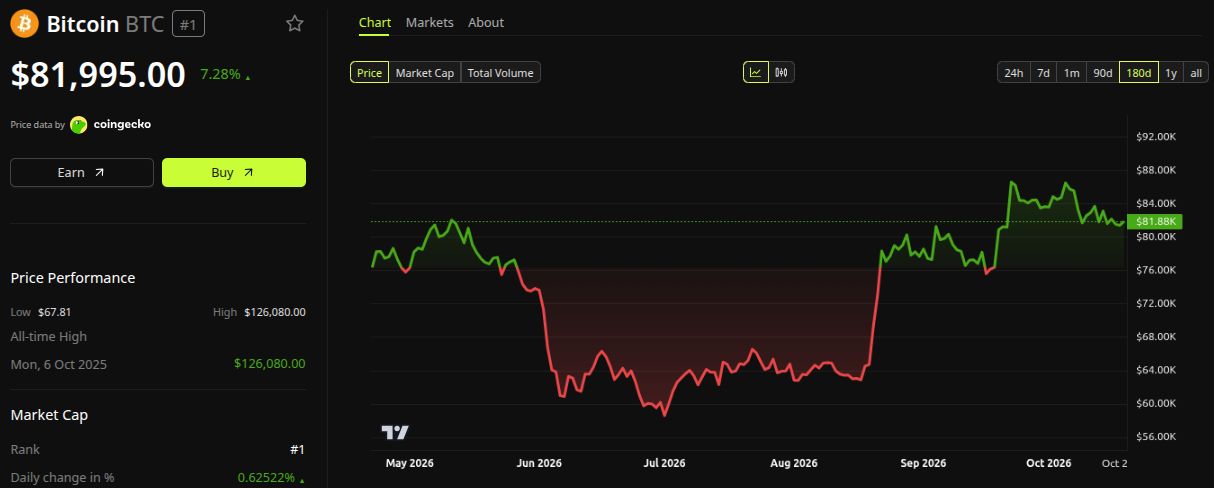Set chart range to 24h
The height and width of the screenshot is (488, 1214).
tap(1013, 72)
